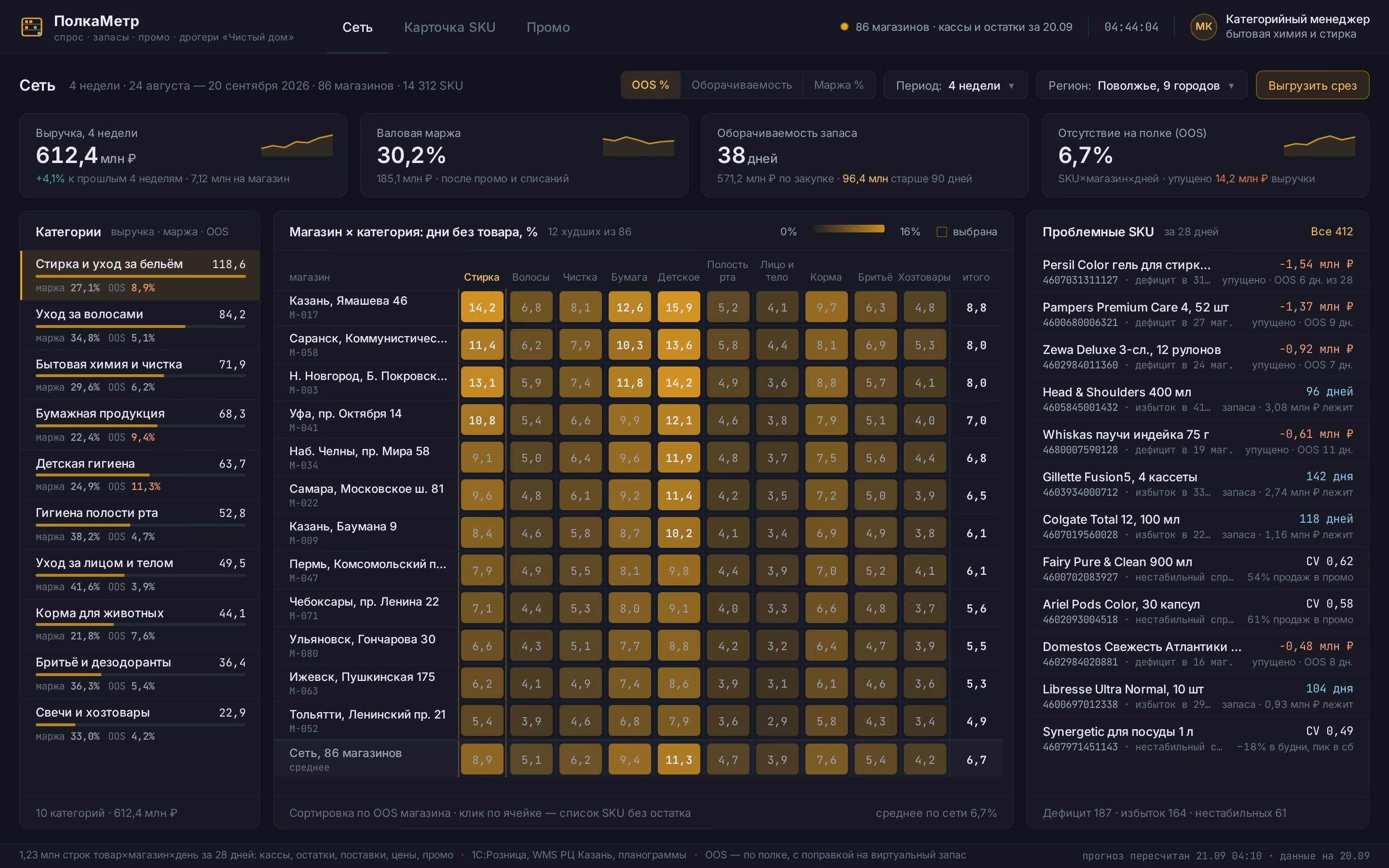Image resolution: width=1389 pixels, height=868 pixels.
Task: Sort by the итого column header
Action: (976, 277)
